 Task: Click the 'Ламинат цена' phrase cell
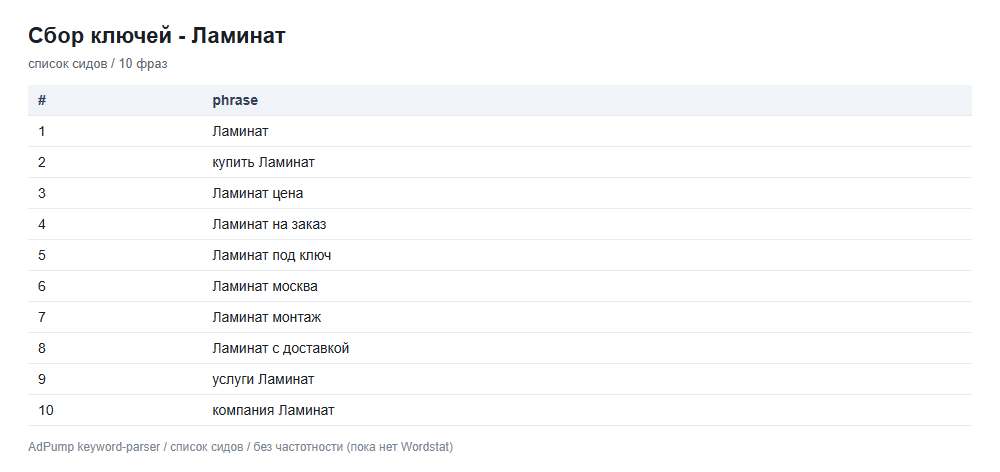point(258,193)
